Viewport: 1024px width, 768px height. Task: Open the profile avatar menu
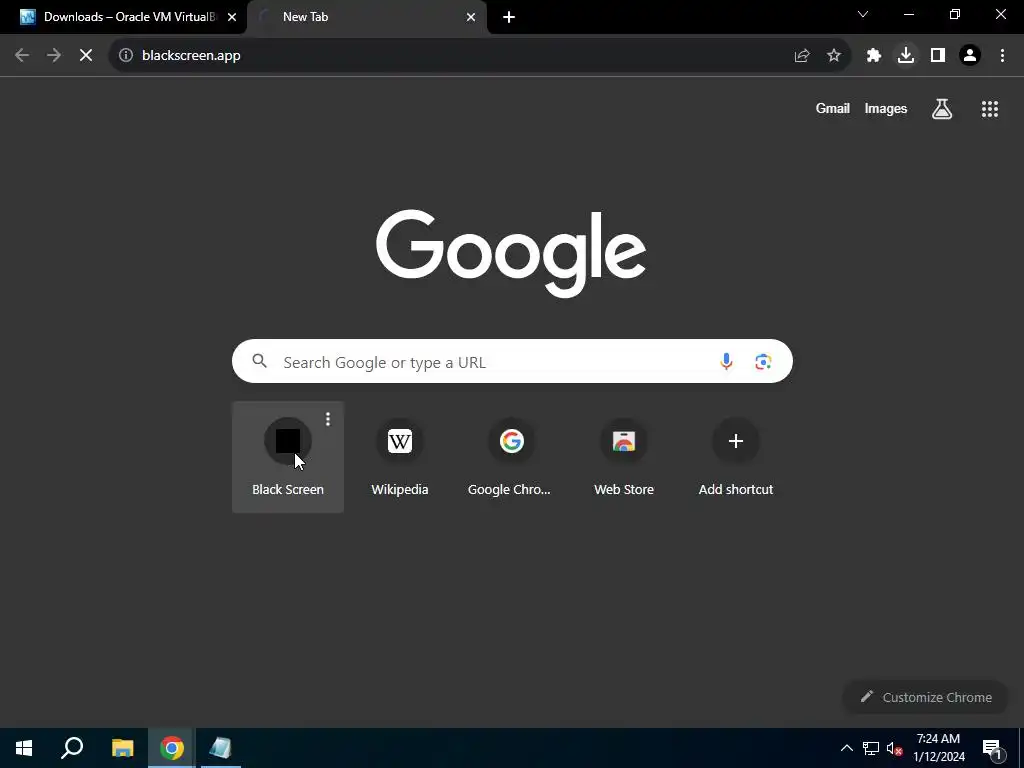970,56
